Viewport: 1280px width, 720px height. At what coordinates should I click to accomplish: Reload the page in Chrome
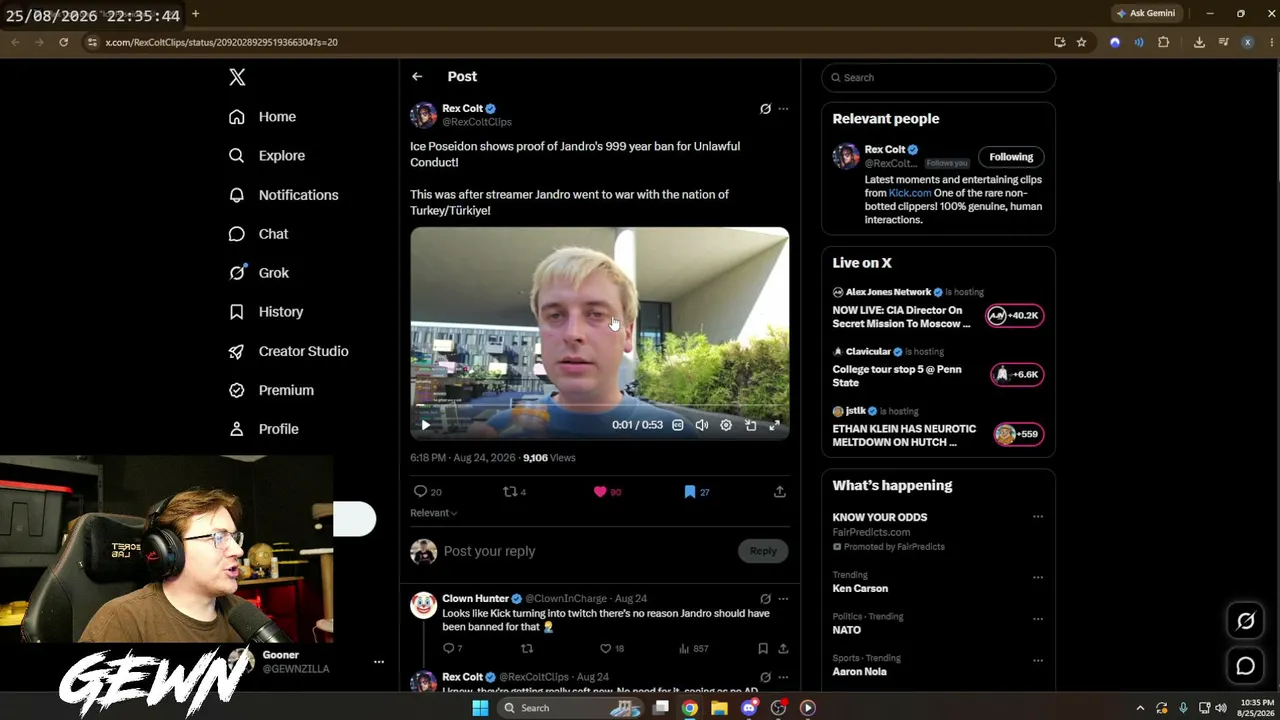[63, 42]
